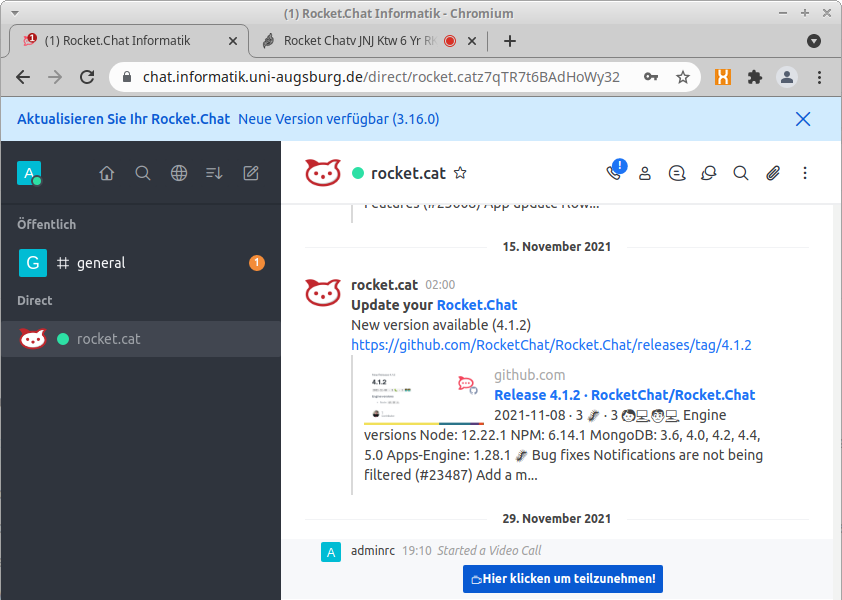
Task: Click Hier klicken um teilzunehmen button
Action: [x=563, y=579]
